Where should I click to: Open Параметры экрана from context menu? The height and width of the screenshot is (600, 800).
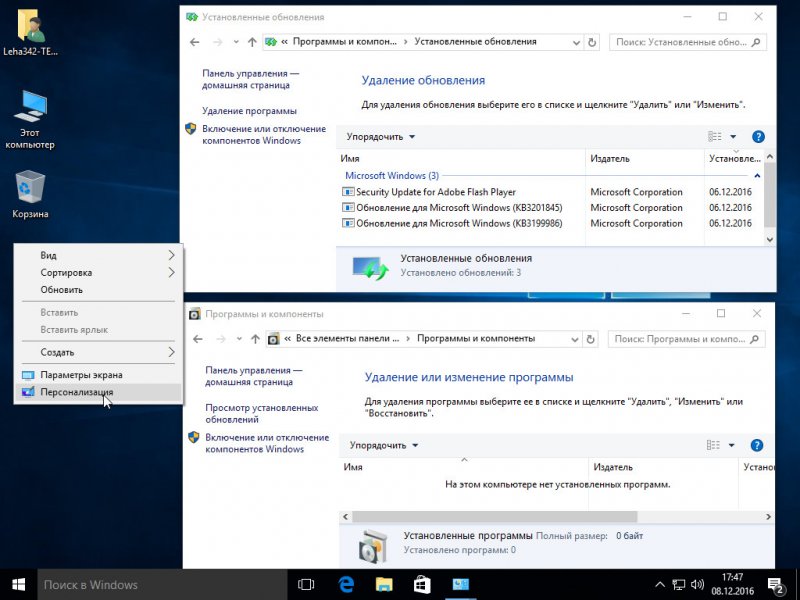[98, 374]
